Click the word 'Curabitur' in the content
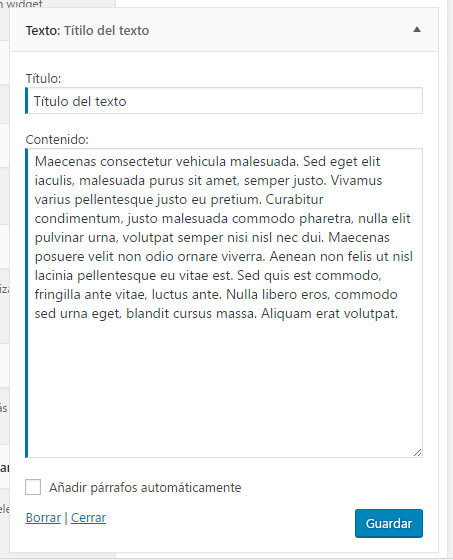The image size is (453, 560). (294, 199)
